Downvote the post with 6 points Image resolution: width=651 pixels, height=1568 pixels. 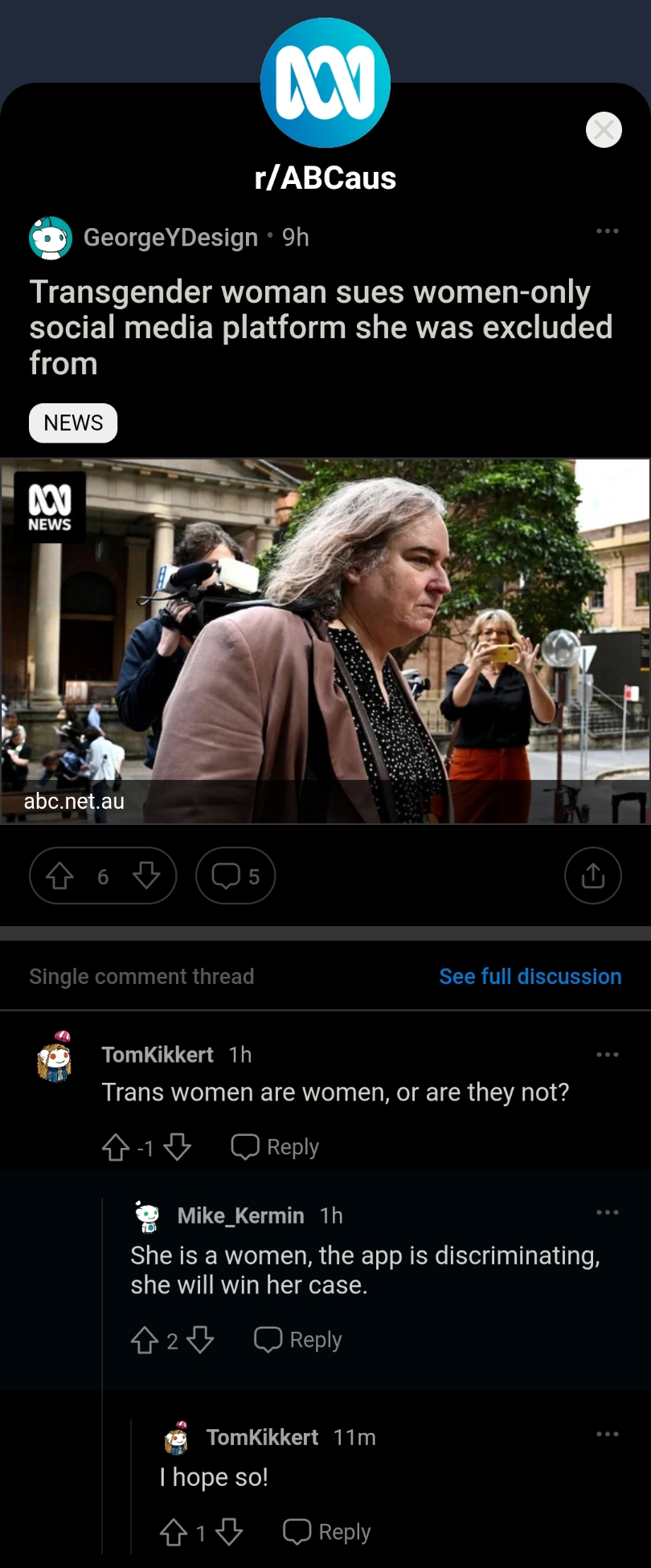[x=146, y=876]
